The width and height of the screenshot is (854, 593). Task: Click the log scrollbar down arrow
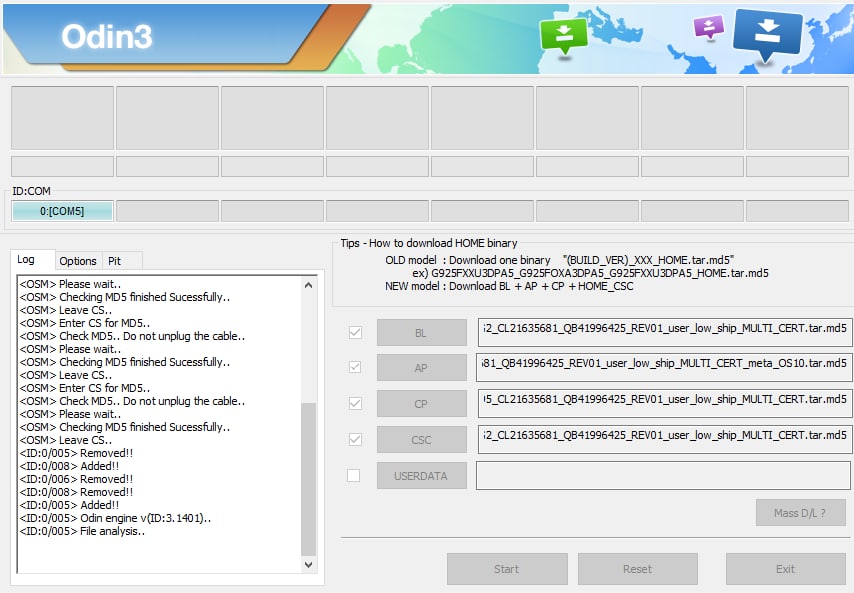tap(309, 565)
